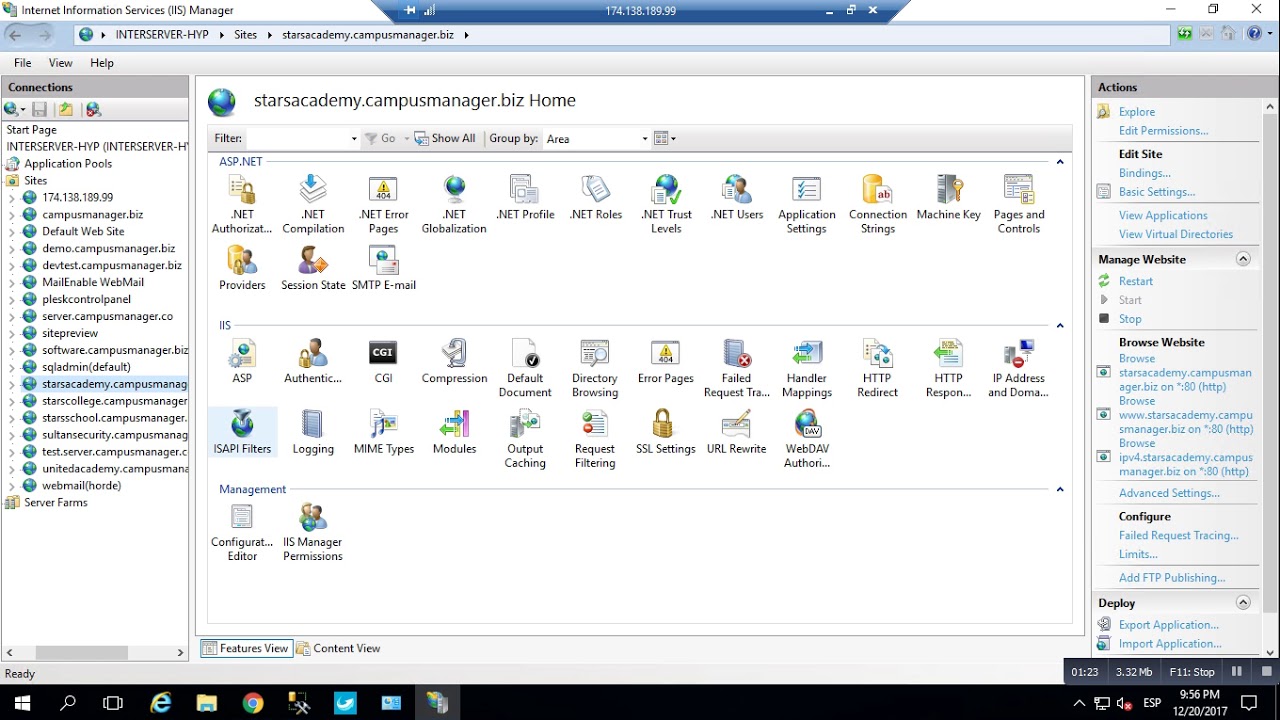
Task: Open the Logging feature
Action: pos(313,431)
